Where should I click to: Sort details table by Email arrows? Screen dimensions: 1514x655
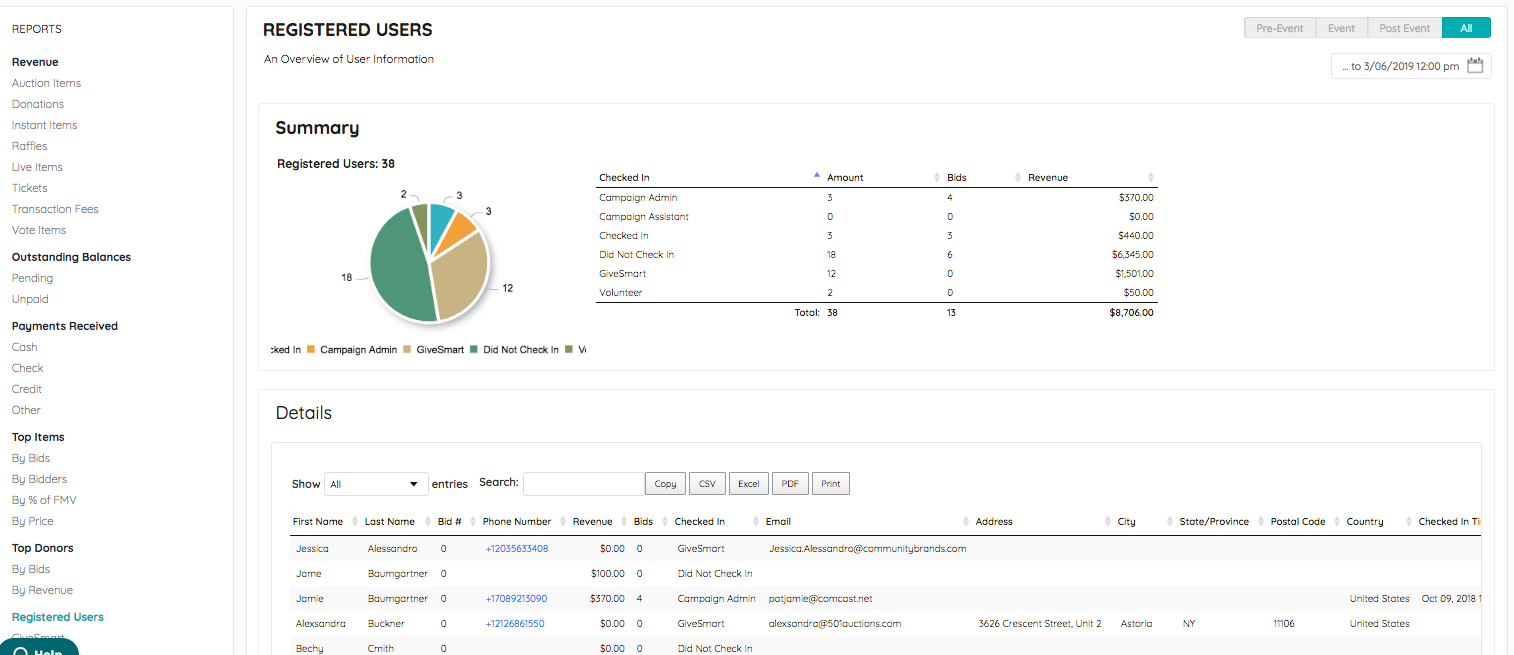966,522
